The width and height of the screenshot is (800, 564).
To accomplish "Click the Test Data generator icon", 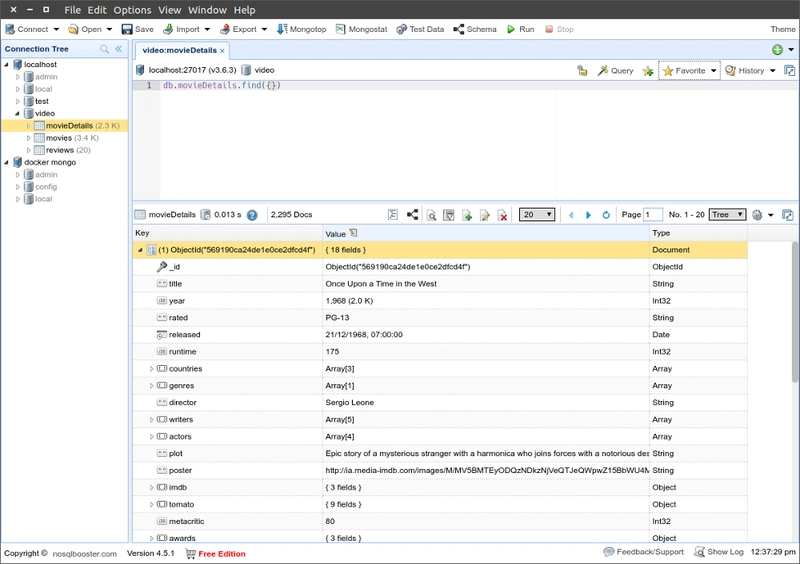I will pos(420,29).
